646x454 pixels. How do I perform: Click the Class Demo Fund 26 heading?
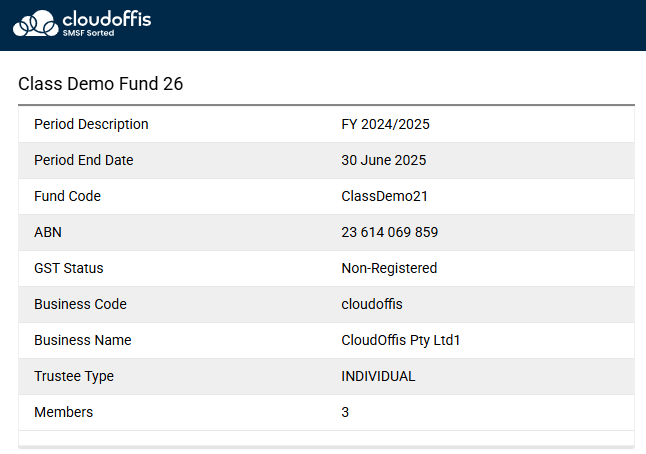click(100, 84)
